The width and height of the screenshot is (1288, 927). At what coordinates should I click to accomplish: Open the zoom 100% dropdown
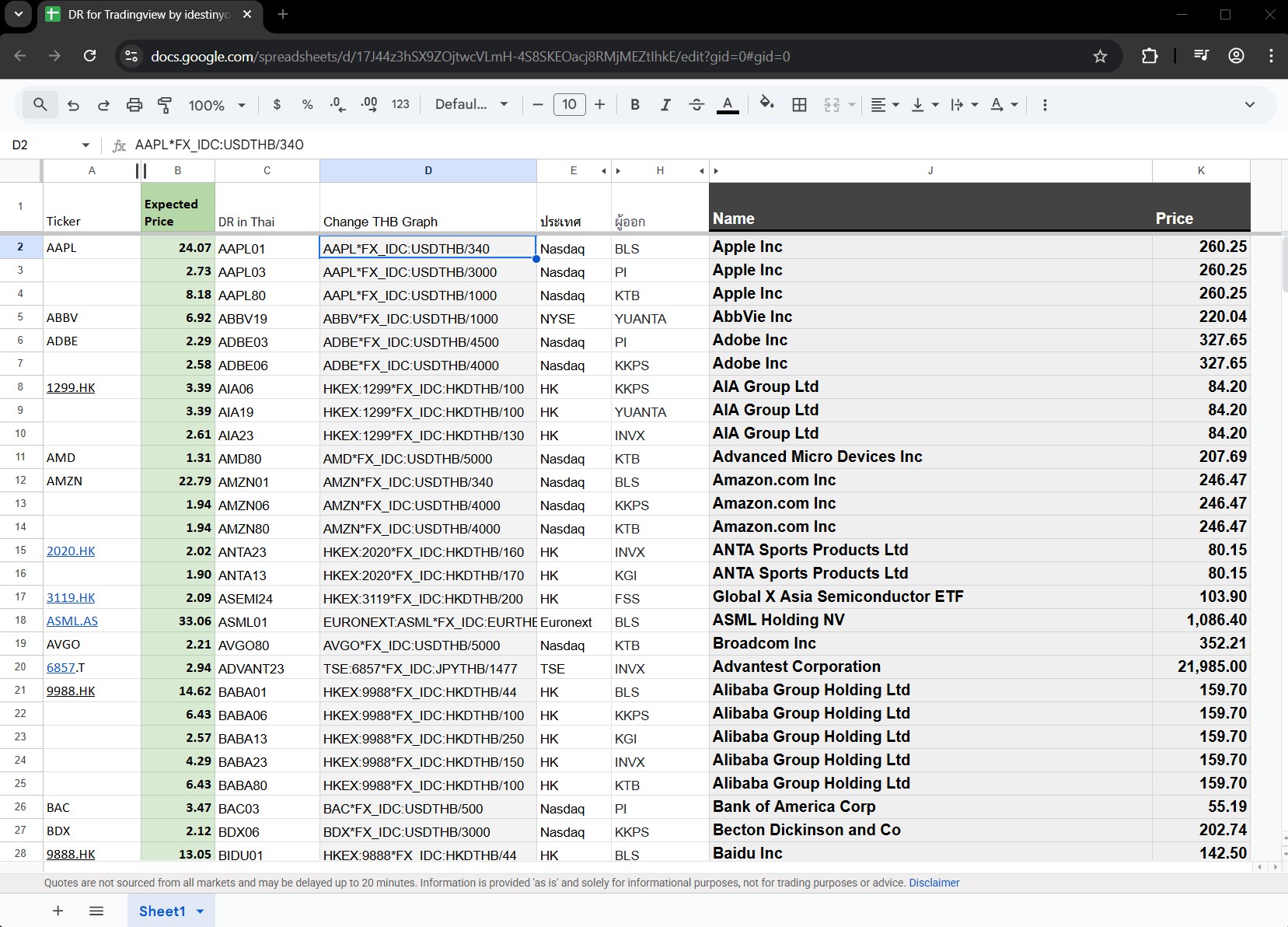pos(217,105)
